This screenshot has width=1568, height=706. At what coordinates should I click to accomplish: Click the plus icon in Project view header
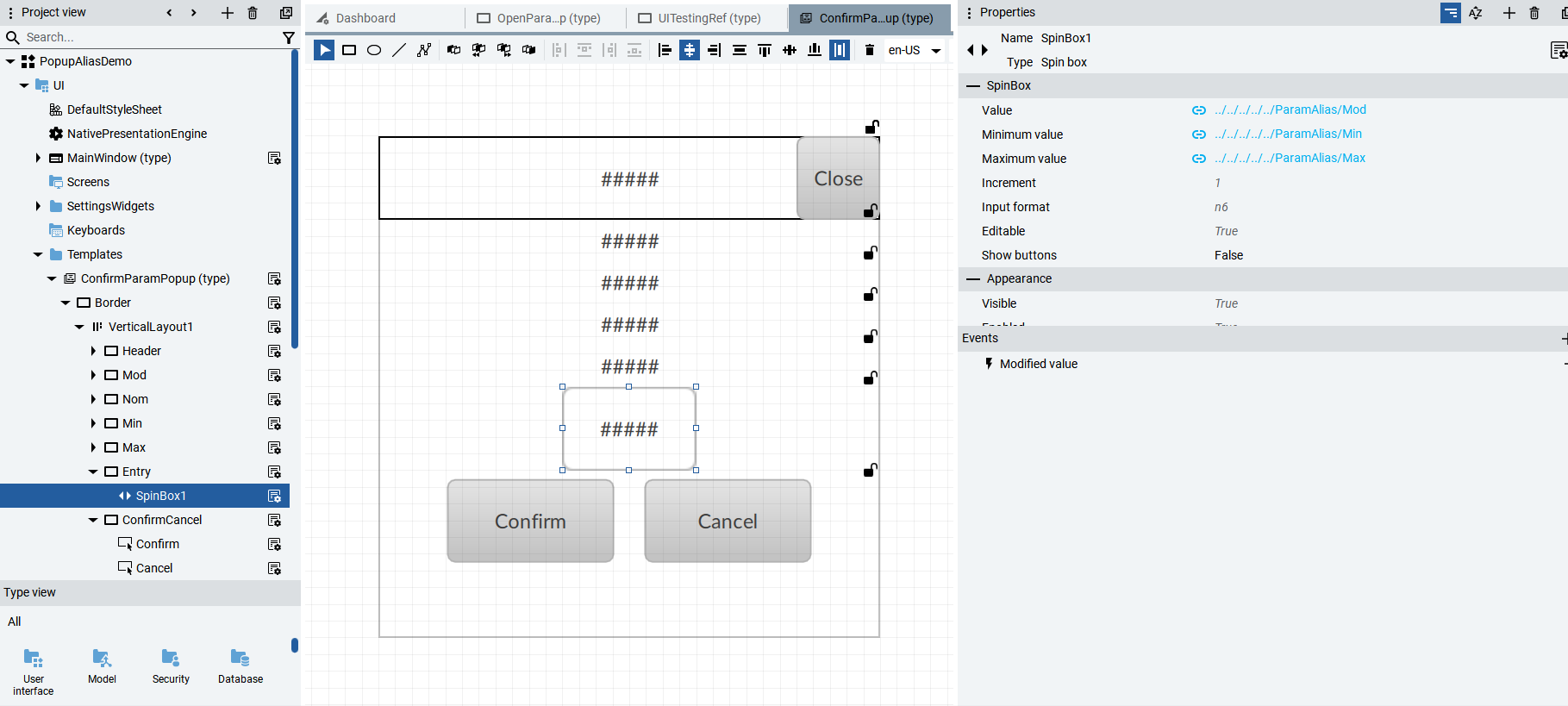228,13
